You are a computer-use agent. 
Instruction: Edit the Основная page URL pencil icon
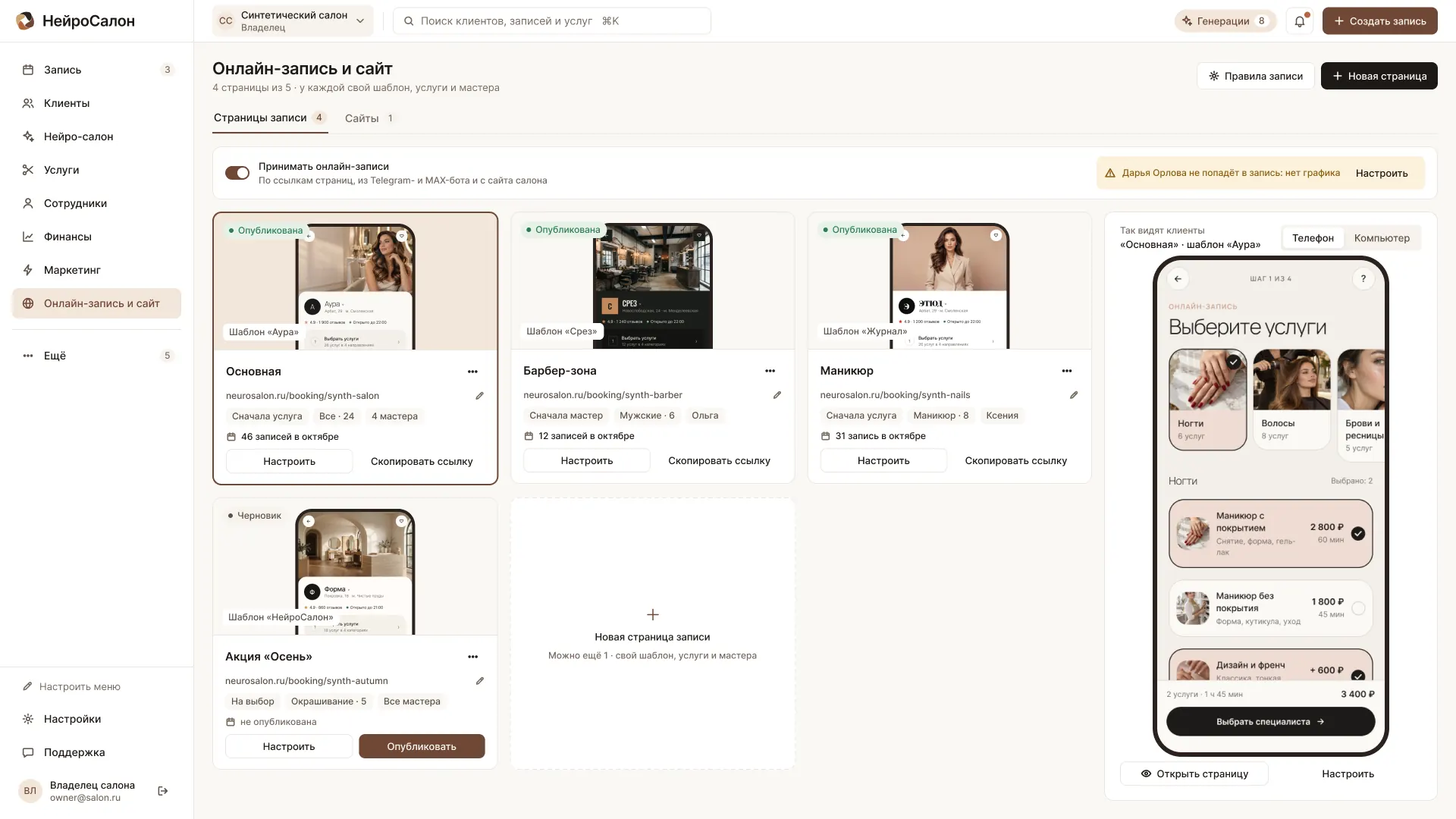(x=479, y=396)
